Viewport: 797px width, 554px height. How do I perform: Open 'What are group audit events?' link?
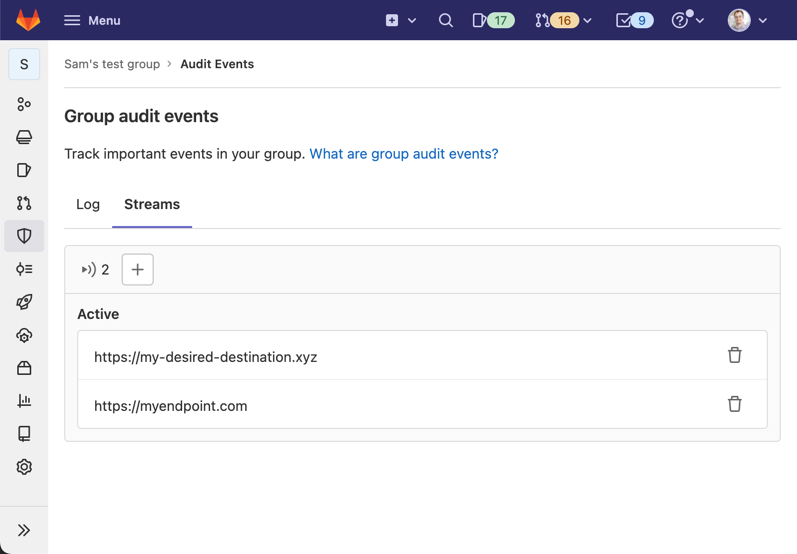coord(404,153)
